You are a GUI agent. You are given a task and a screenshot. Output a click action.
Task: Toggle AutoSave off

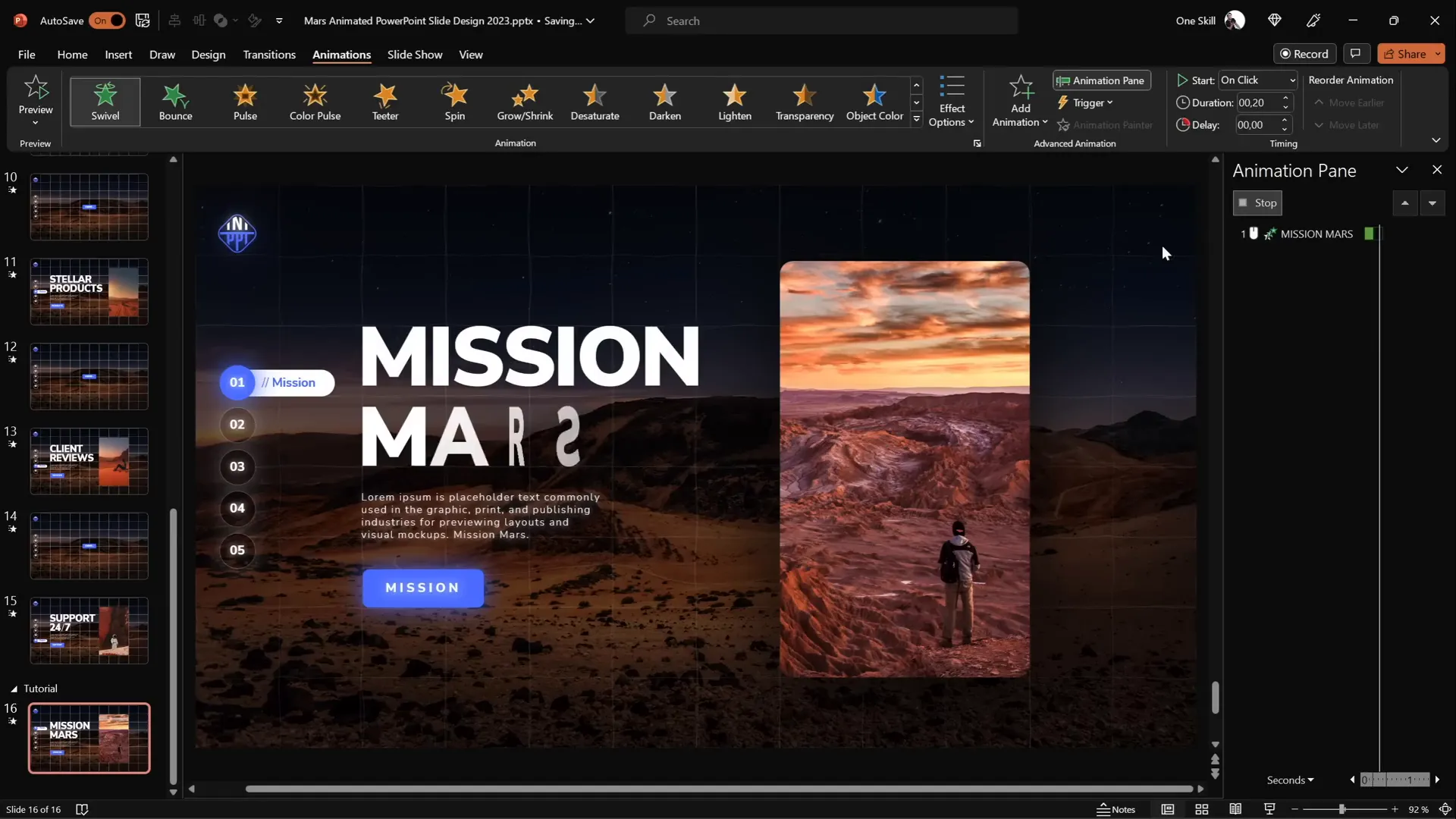107,20
